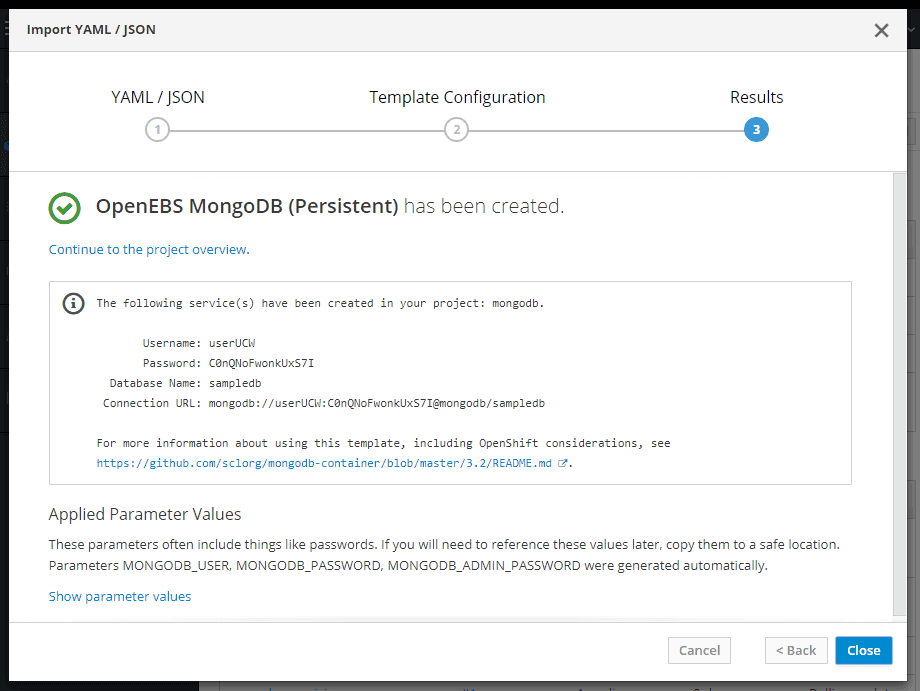Click the username value userUCW
The height and width of the screenshot is (691, 920).
[232, 343]
